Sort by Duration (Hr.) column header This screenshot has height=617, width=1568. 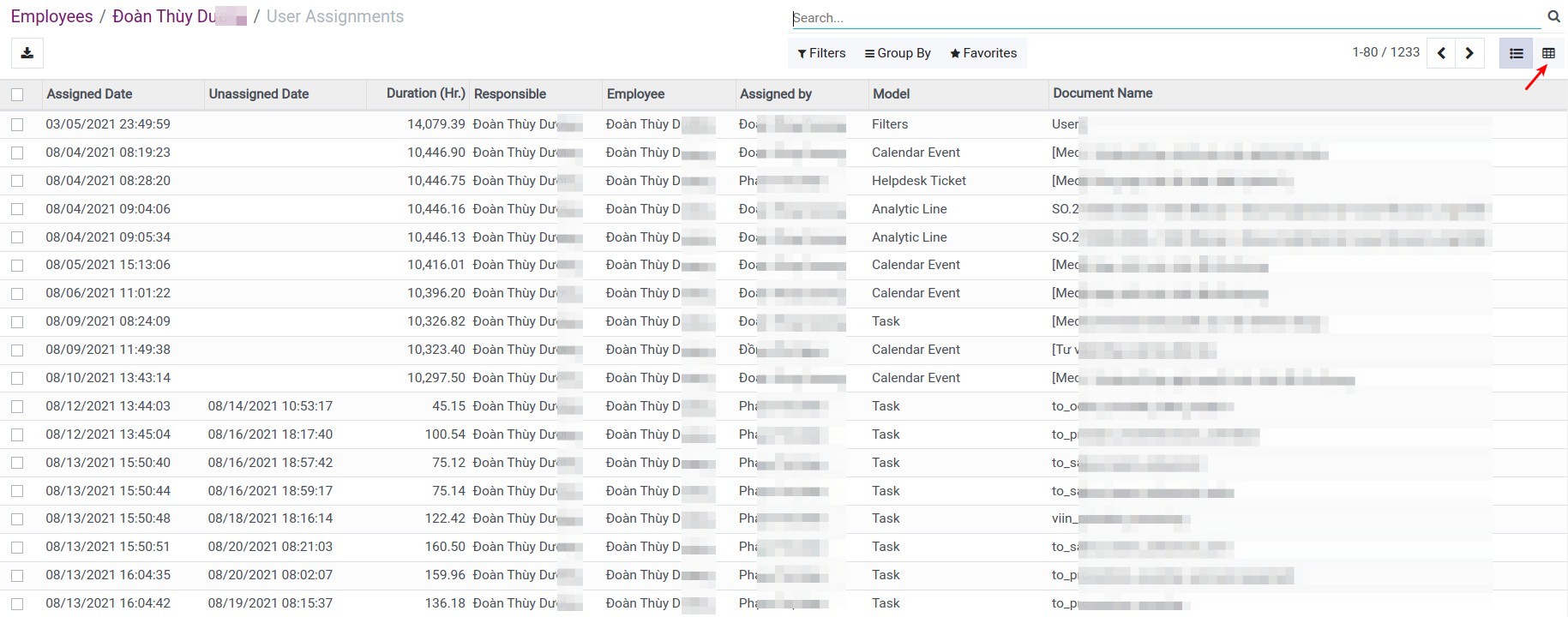point(425,93)
